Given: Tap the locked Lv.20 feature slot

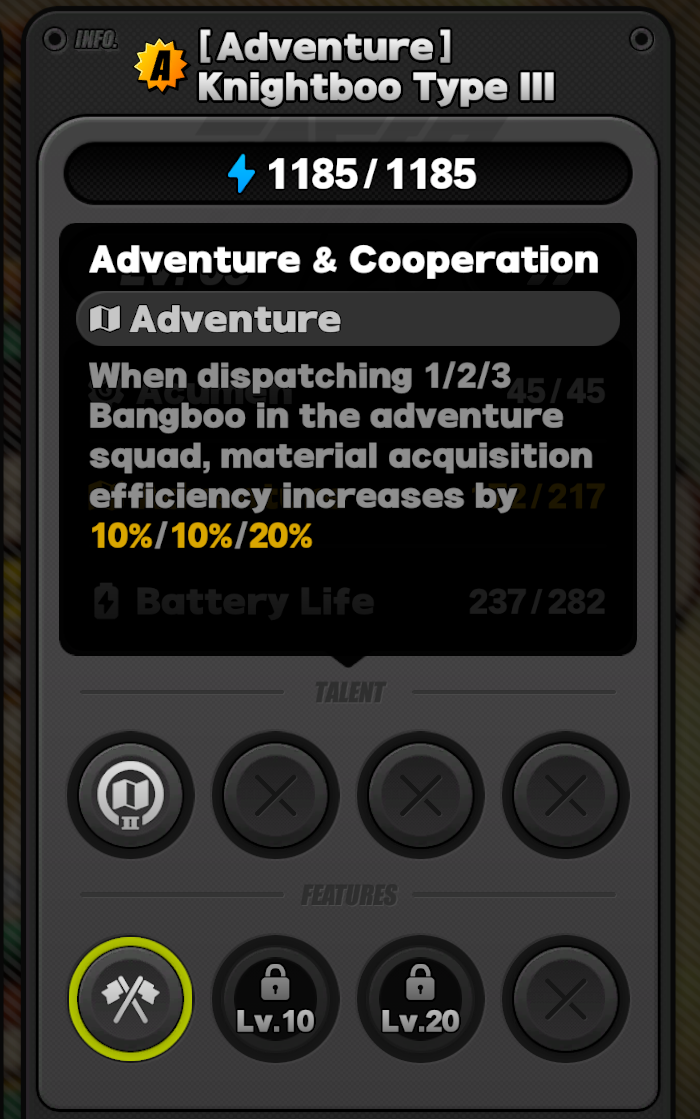Looking at the screenshot, I should pyautogui.click(x=420, y=998).
